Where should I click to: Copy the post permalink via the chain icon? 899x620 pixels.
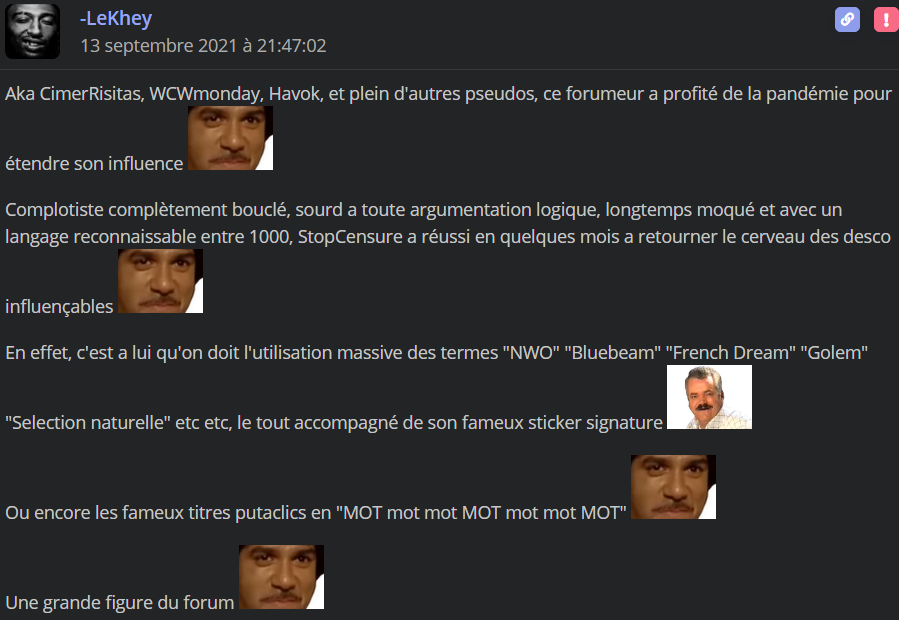(847, 19)
